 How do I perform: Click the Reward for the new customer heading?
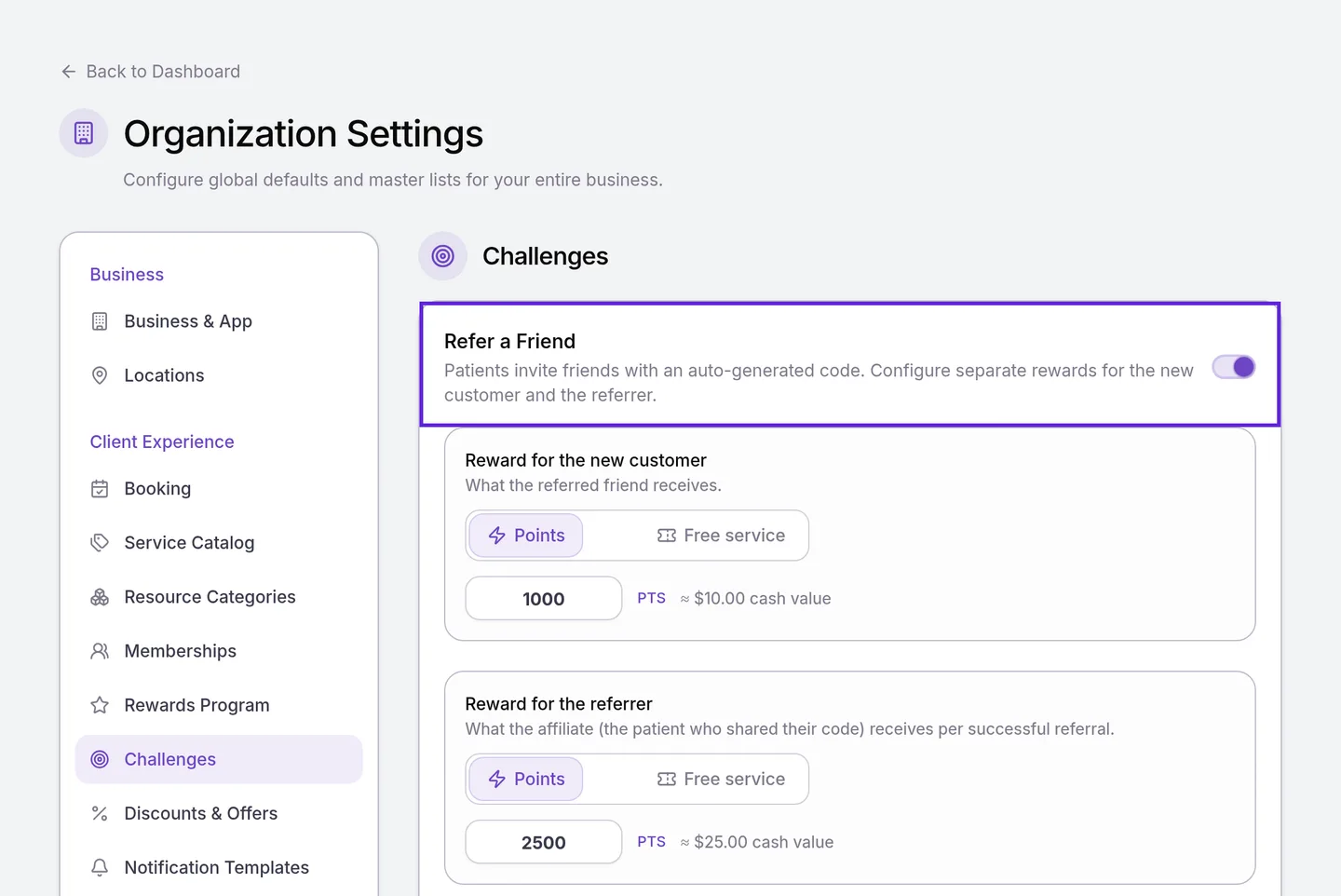[586, 460]
